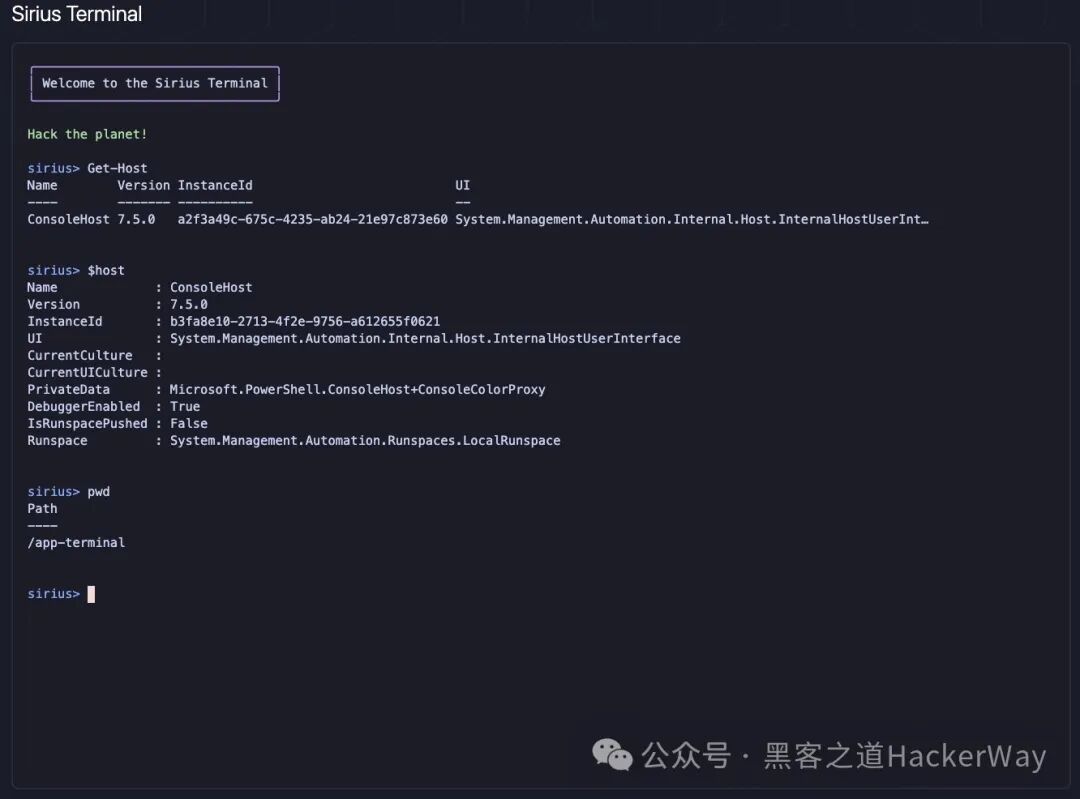Click the ConsoleHost+ConsoleColorProxy value
The image size is (1080, 799).
tap(357, 390)
